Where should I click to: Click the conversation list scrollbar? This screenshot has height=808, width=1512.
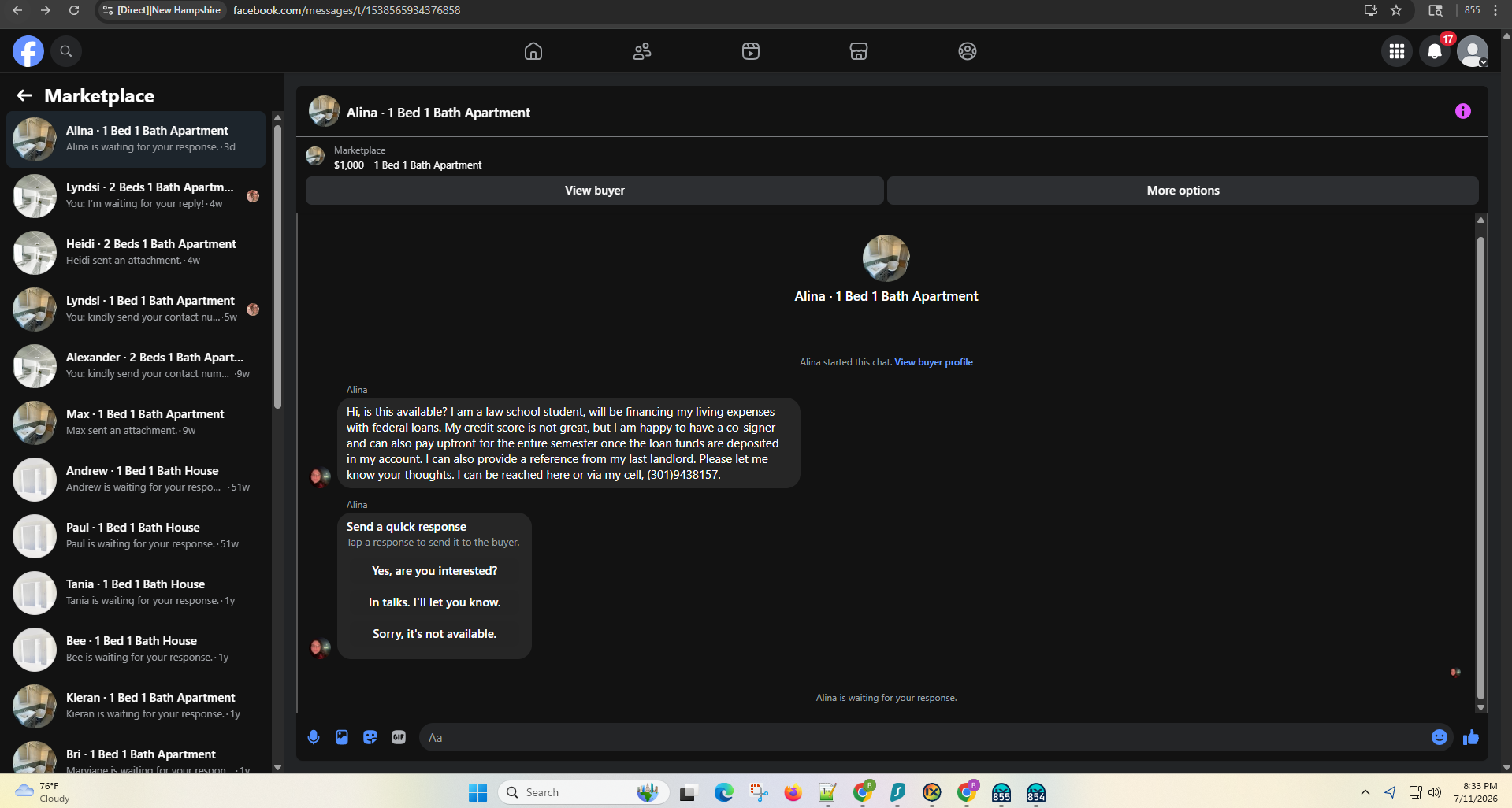[277, 268]
